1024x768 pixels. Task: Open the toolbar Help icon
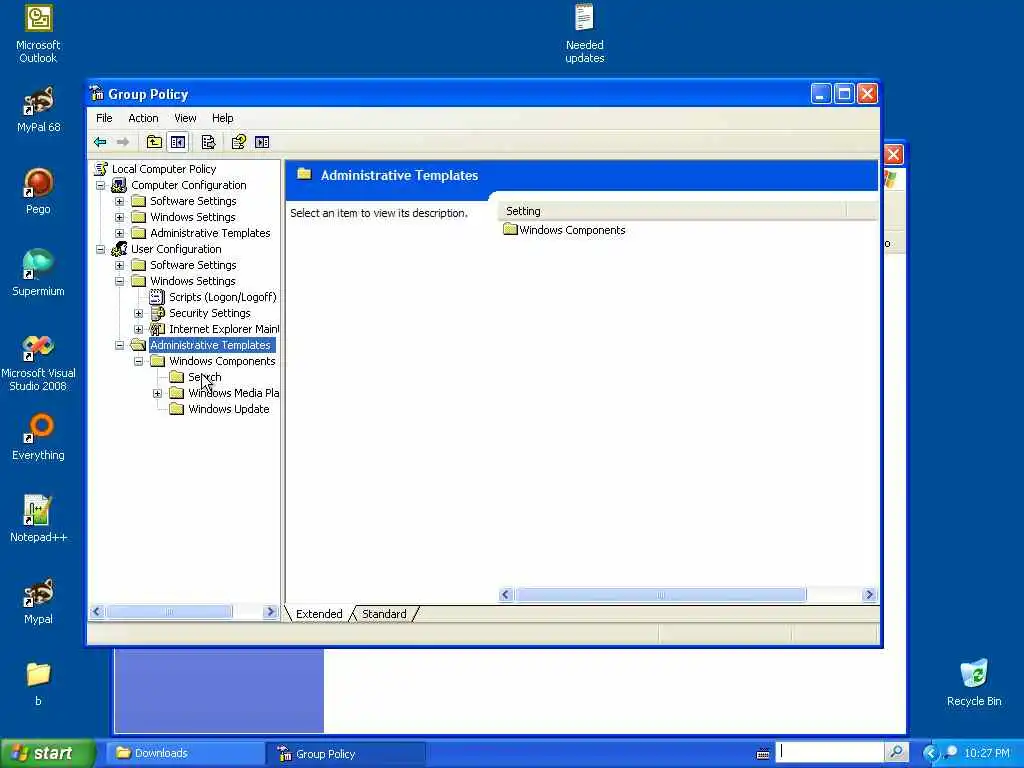coord(238,142)
